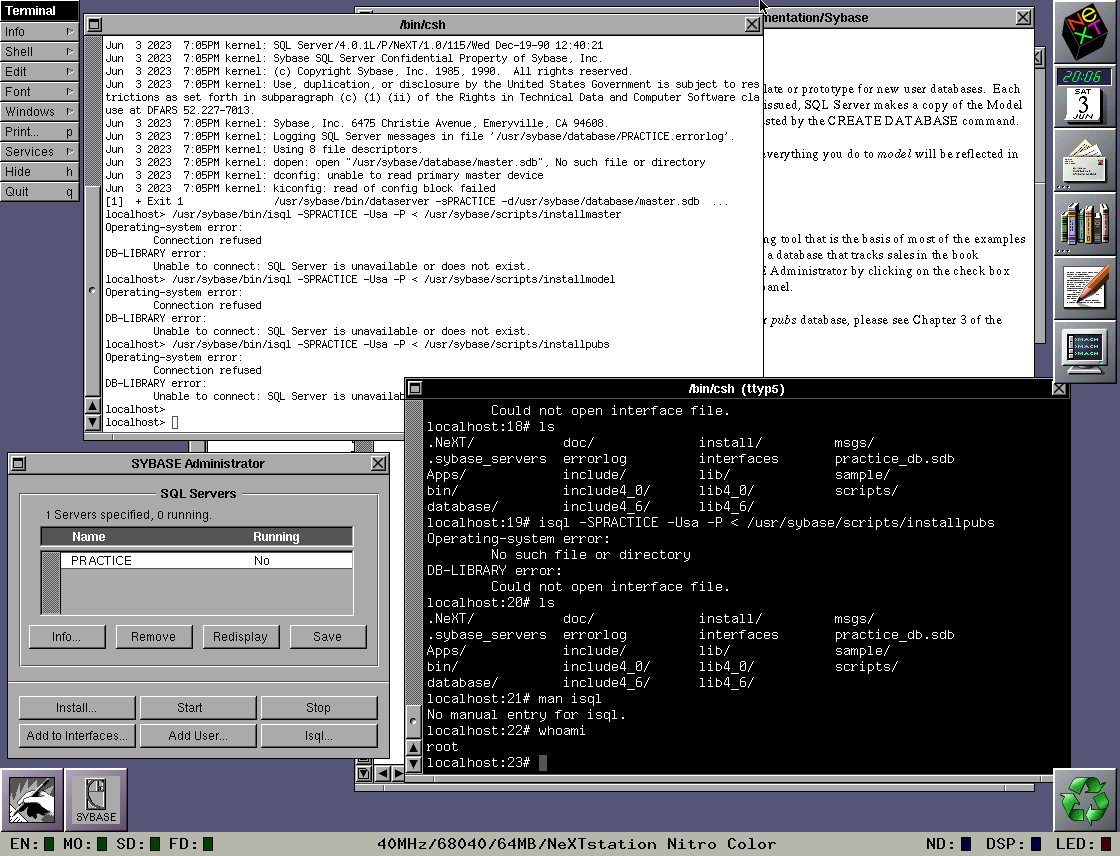Click the NeXT cube icon in the dock
The width and height of the screenshot is (1120, 856).
point(1086,32)
